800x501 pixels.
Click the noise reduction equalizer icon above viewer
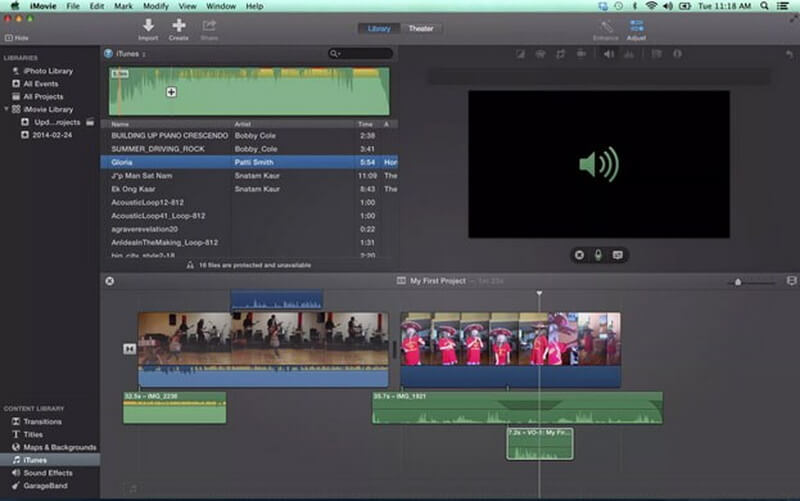pos(629,54)
